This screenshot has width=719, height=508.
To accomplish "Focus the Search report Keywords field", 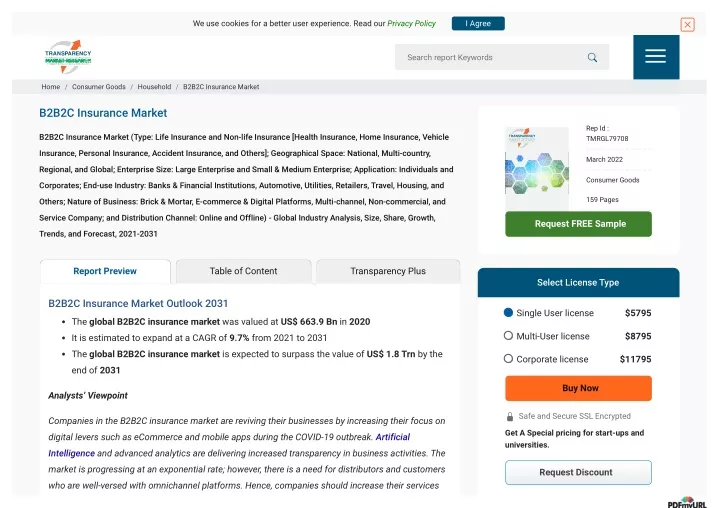I will coord(502,57).
